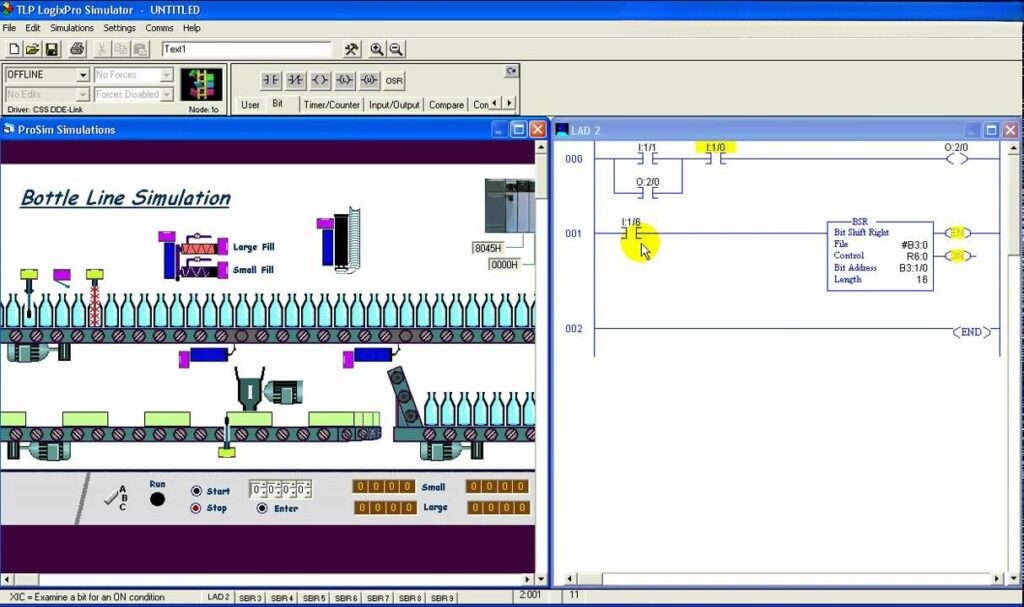Click the Save disk icon
Image resolution: width=1024 pixels, height=607 pixels.
pos(51,49)
